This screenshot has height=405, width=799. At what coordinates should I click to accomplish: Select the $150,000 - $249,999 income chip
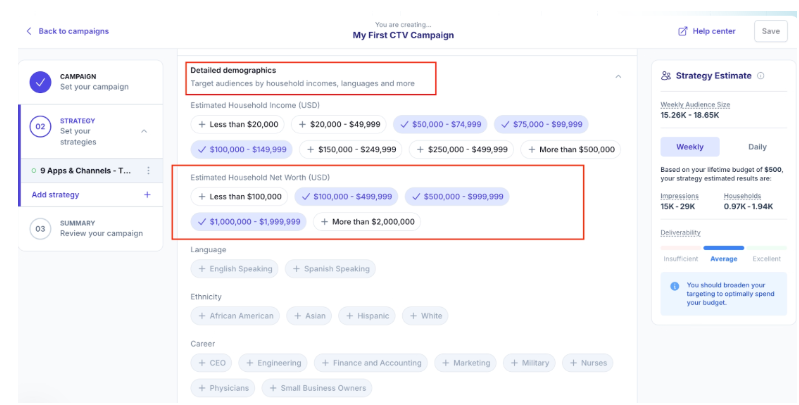(x=351, y=150)
